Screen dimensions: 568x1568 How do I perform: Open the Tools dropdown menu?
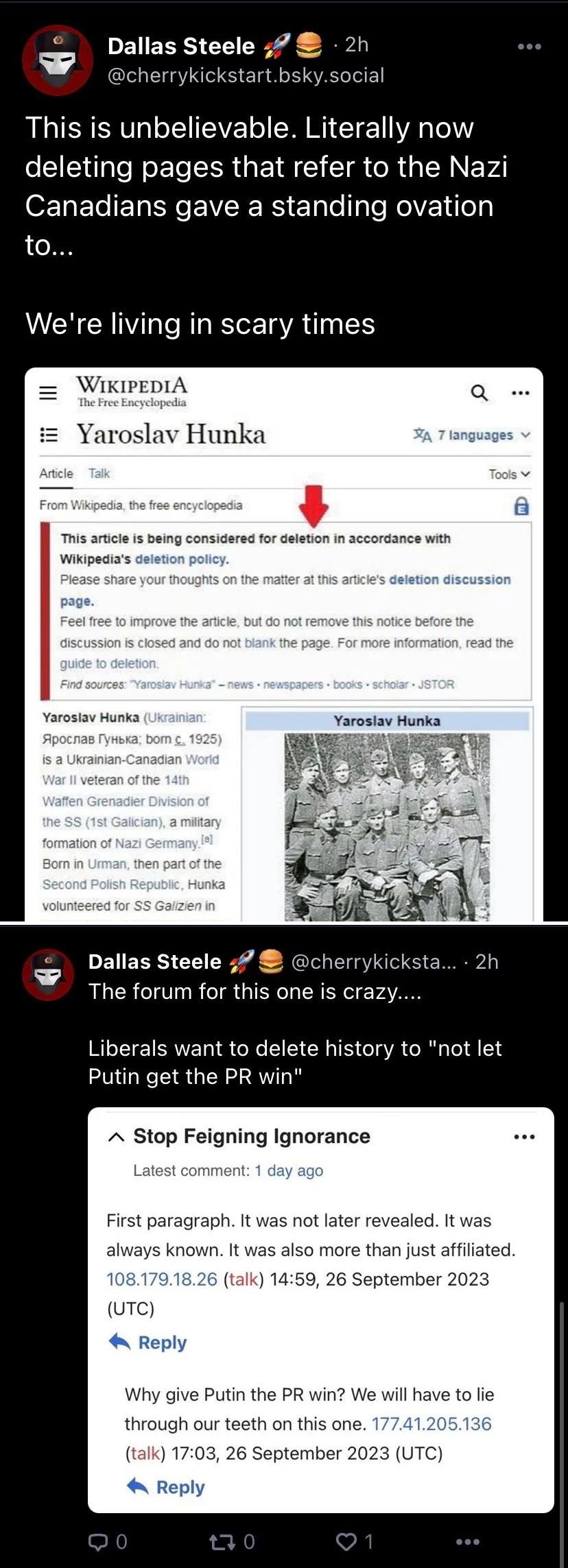click(x=510, y=474)
